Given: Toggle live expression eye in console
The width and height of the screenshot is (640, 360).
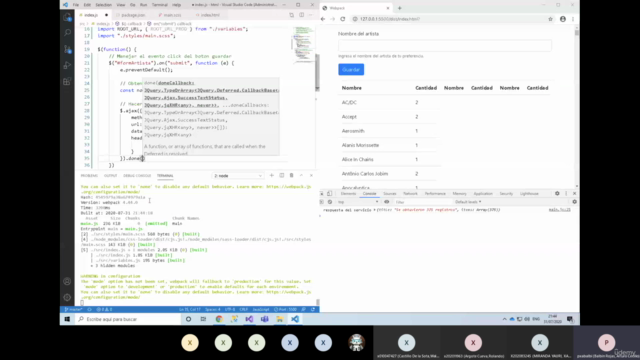Looking at the screenshot, I should click(387, 202).
